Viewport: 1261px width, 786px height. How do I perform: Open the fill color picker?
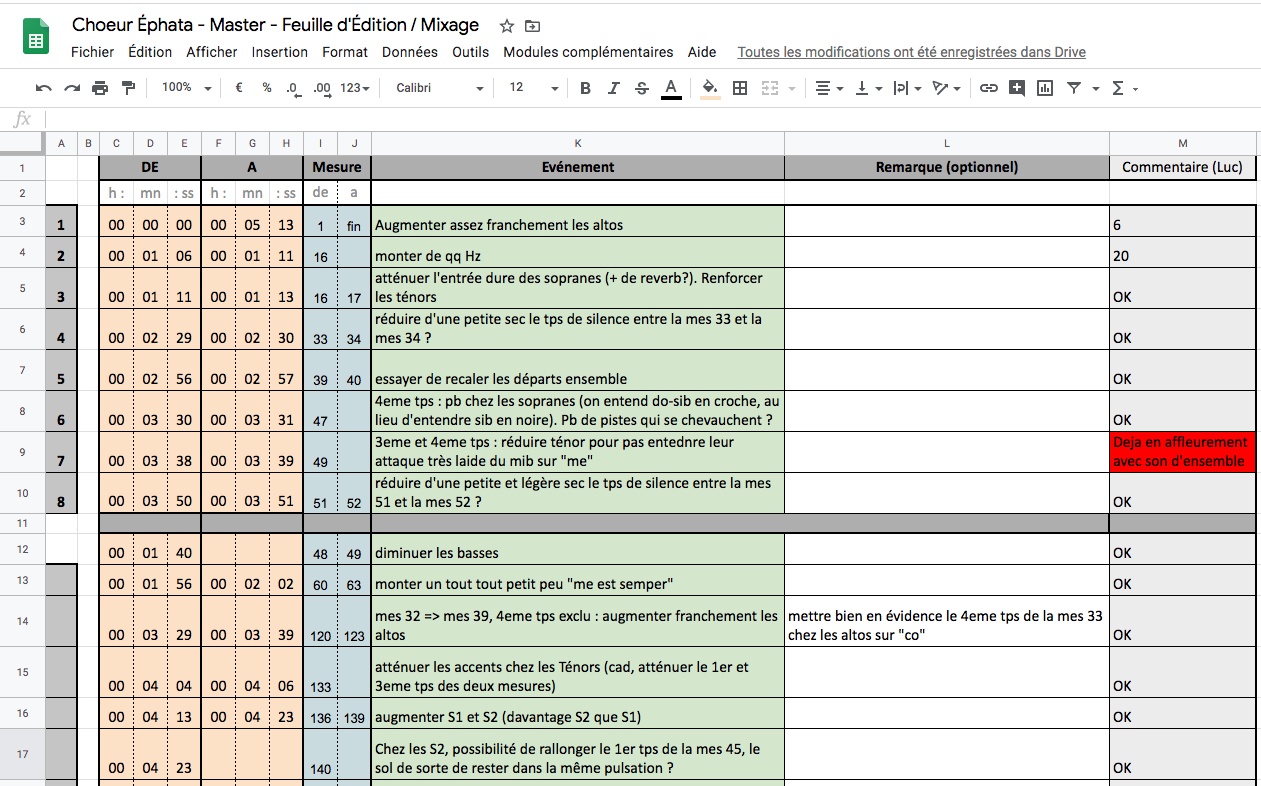pyautogui.click(x=710, y=88)
